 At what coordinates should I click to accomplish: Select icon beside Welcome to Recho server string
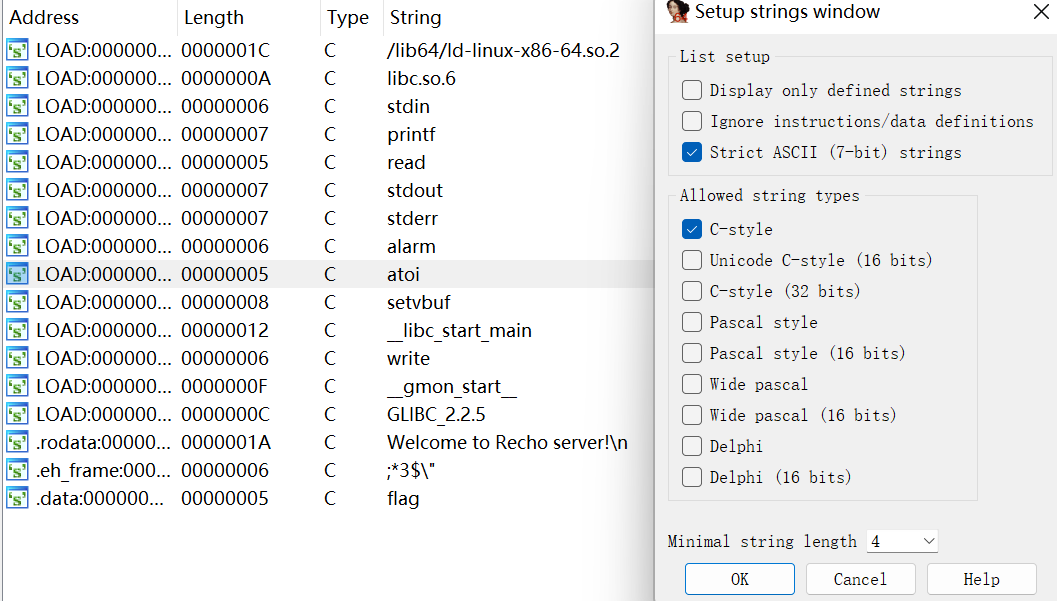pyautogui.click(x=18, y=443)
